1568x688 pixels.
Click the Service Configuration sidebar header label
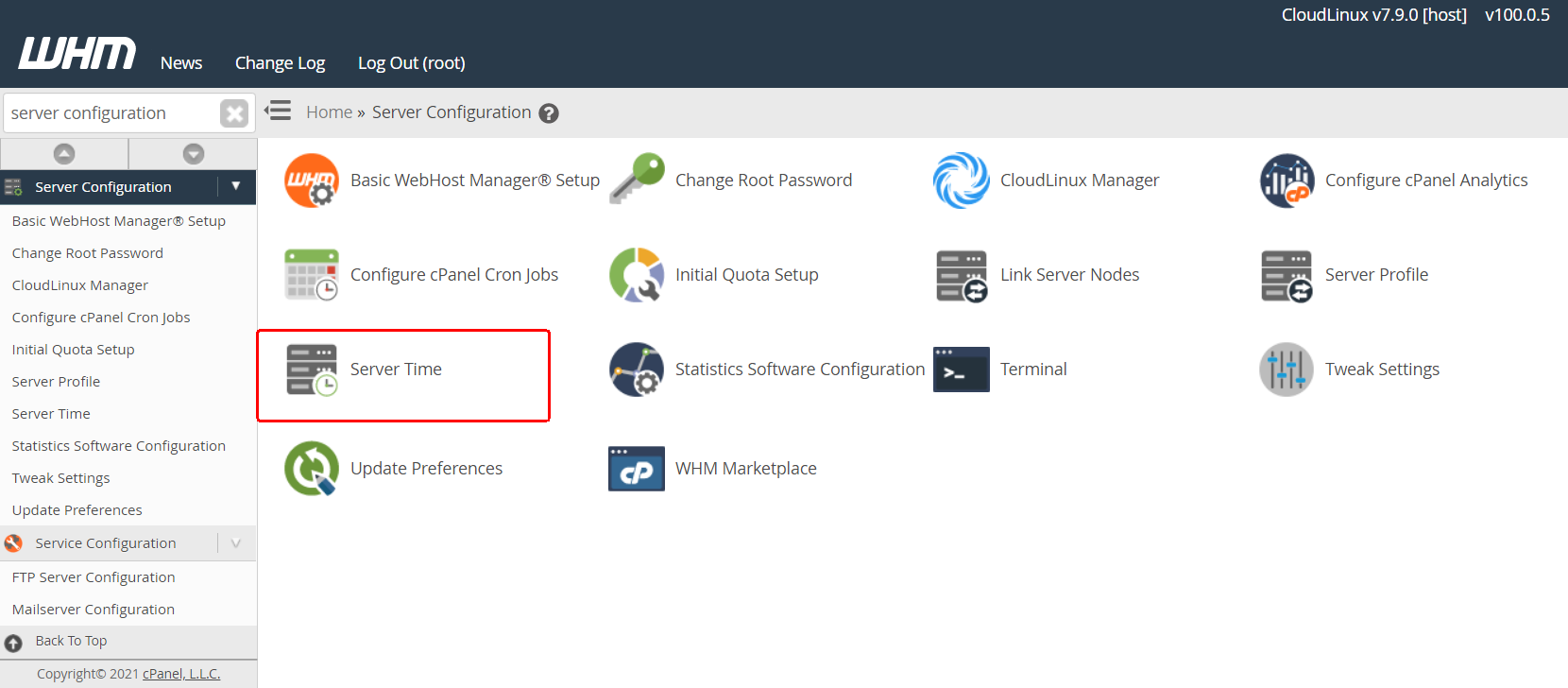106,543
